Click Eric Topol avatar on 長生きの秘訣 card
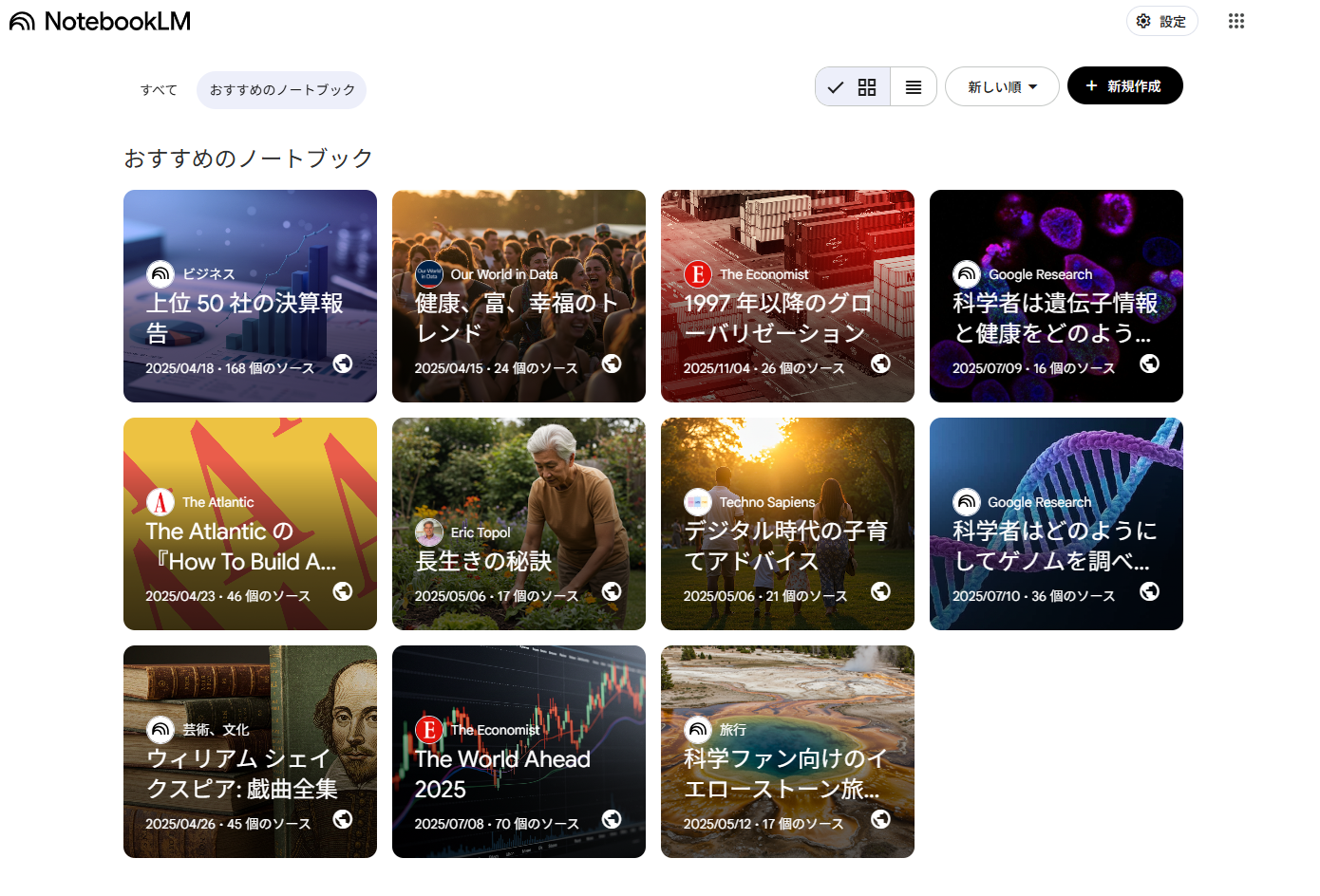The width and height of the screenshot is (1320, 896). [429, 532]
